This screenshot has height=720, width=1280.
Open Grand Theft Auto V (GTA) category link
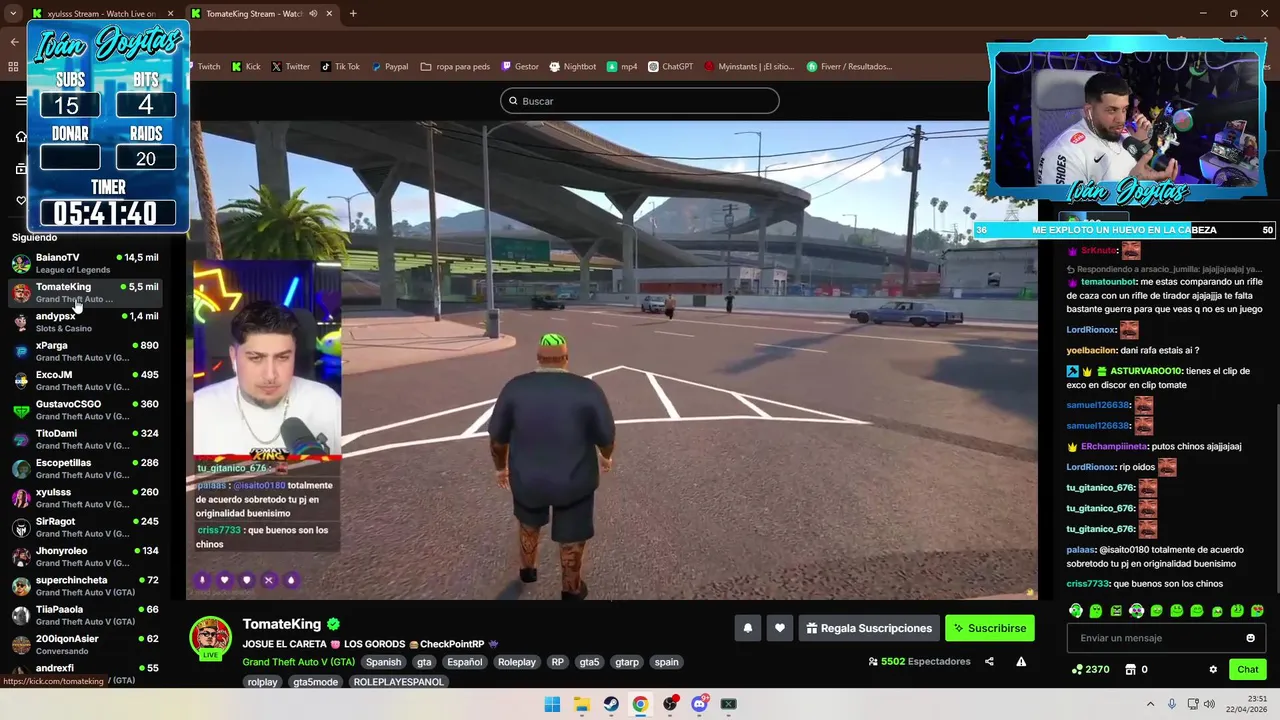click(298, 662)
